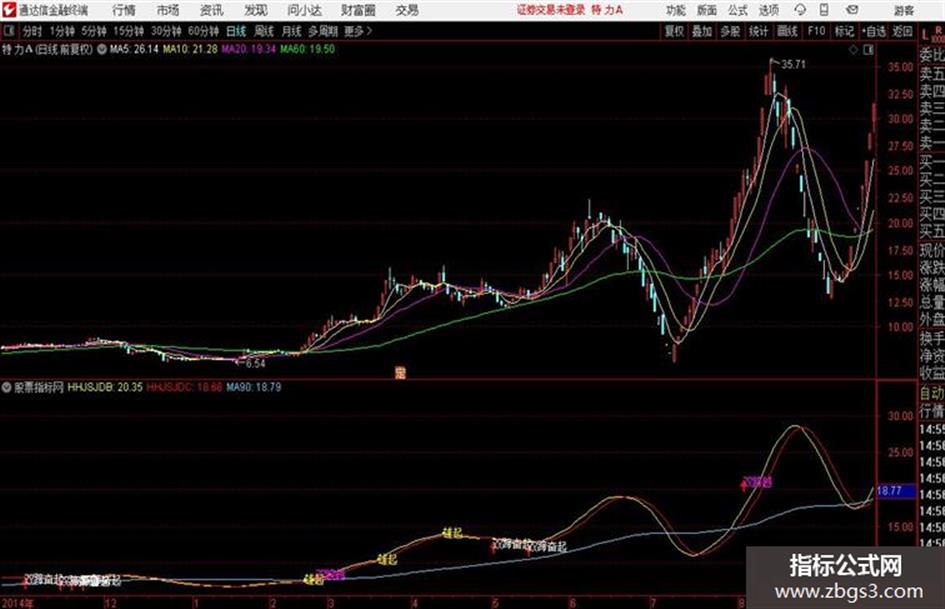Click 证券交易未登录 login status link
This screenshot has width=945, height=609.
coord(551,10)
